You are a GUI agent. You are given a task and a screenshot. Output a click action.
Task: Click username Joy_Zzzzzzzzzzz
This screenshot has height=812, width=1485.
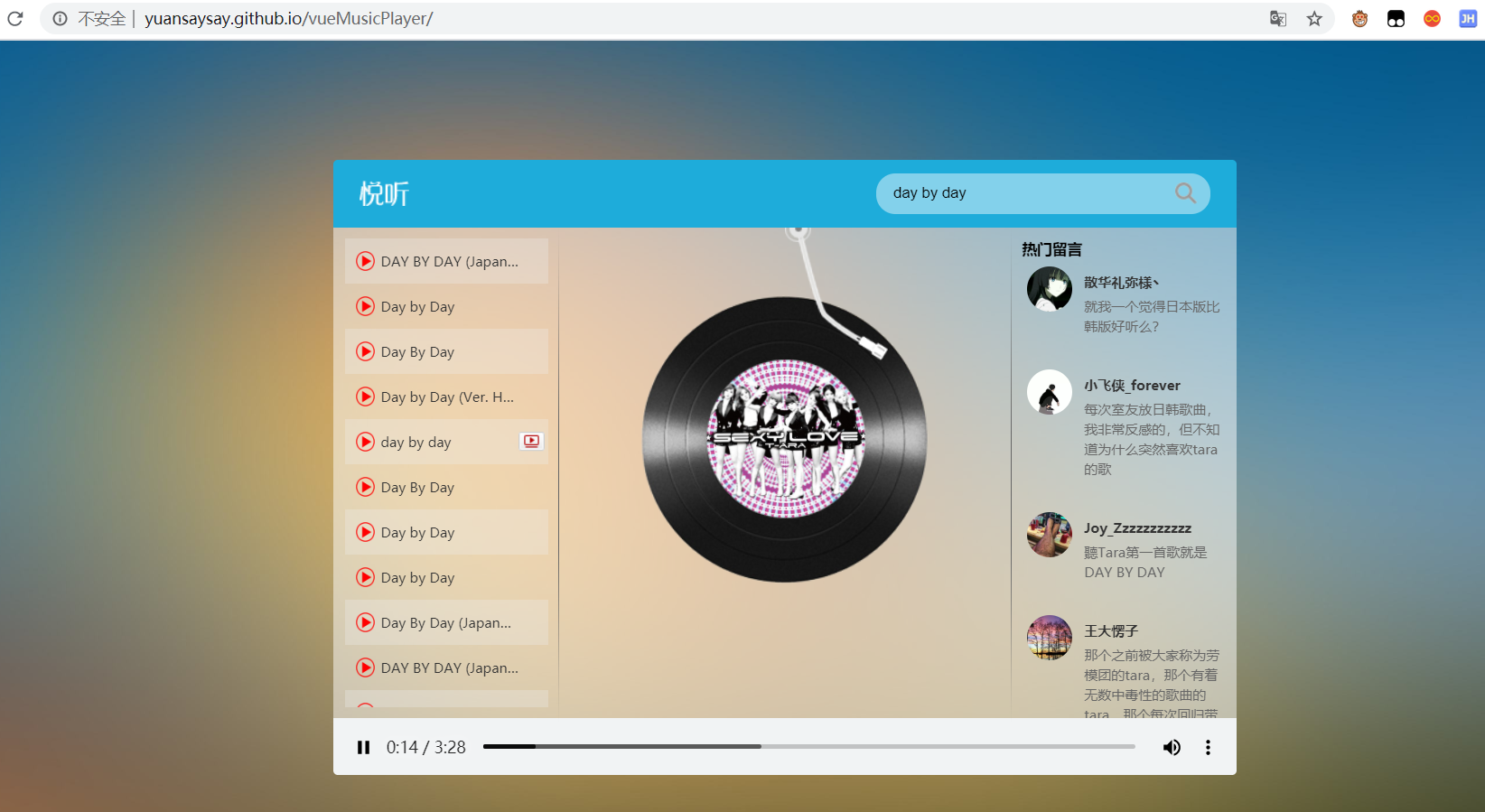click(x=1138, y=527)
